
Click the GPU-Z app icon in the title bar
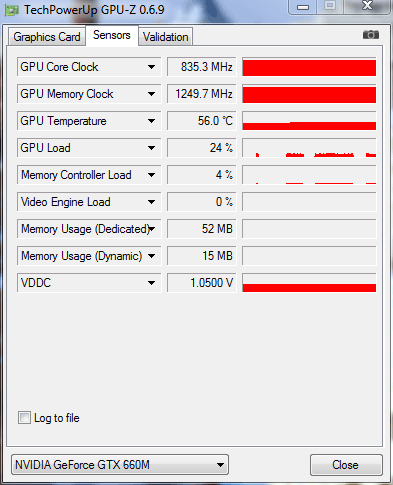[x=12, y=10]
